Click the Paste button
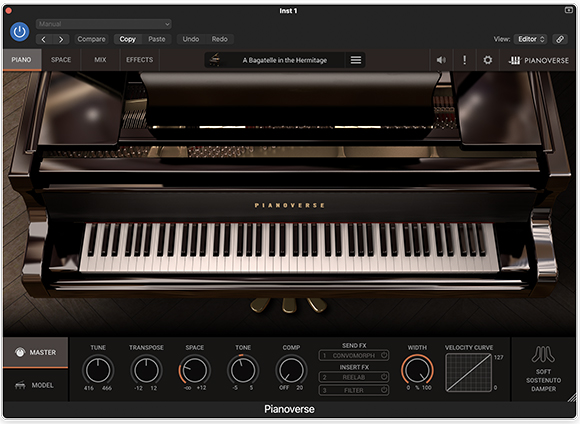Image resolution: width=580 pixels, height=424 pixels. pyautogui.click(x=157, y=39)
